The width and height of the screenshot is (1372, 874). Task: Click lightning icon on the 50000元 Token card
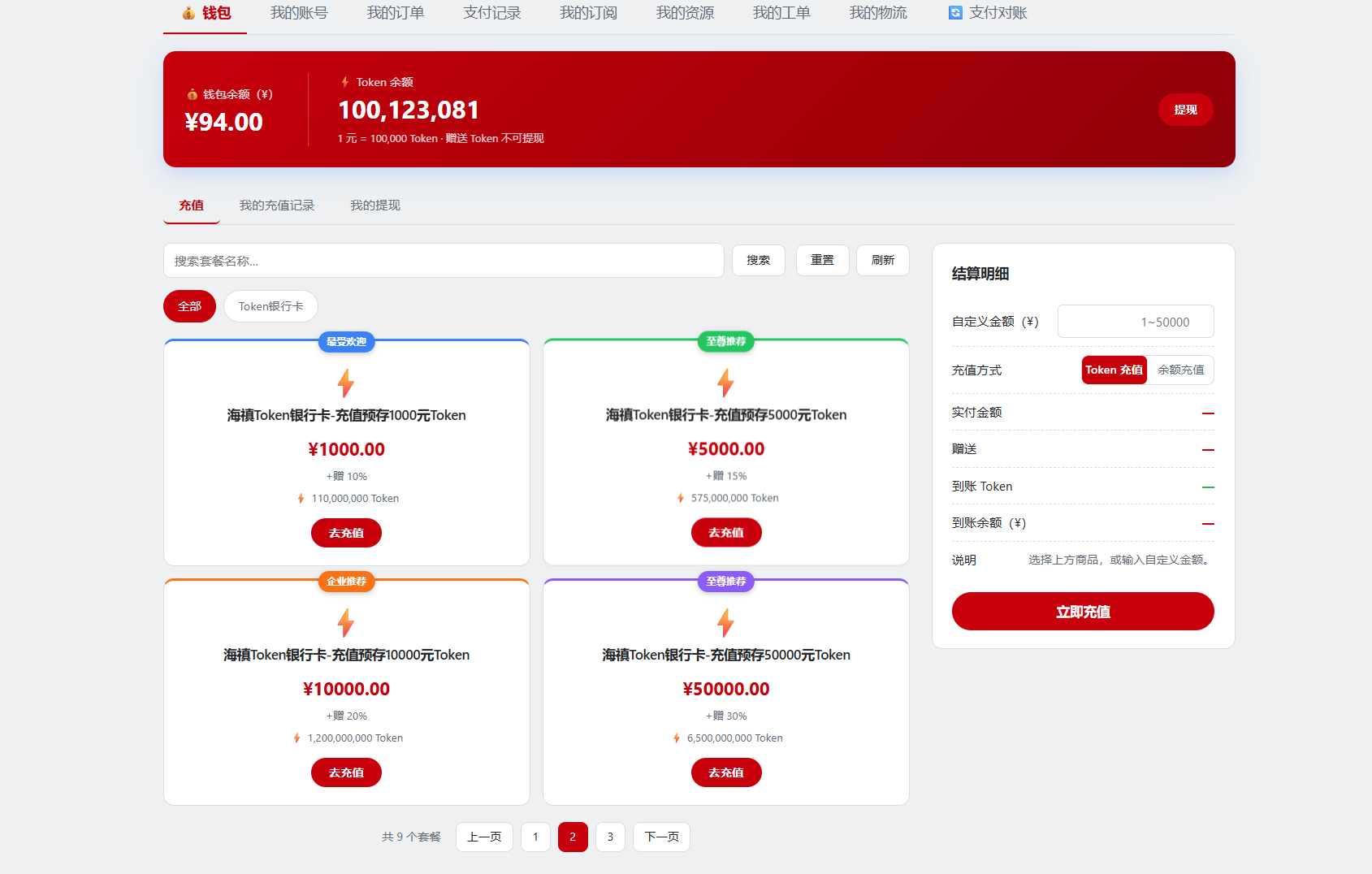[725, 623]
